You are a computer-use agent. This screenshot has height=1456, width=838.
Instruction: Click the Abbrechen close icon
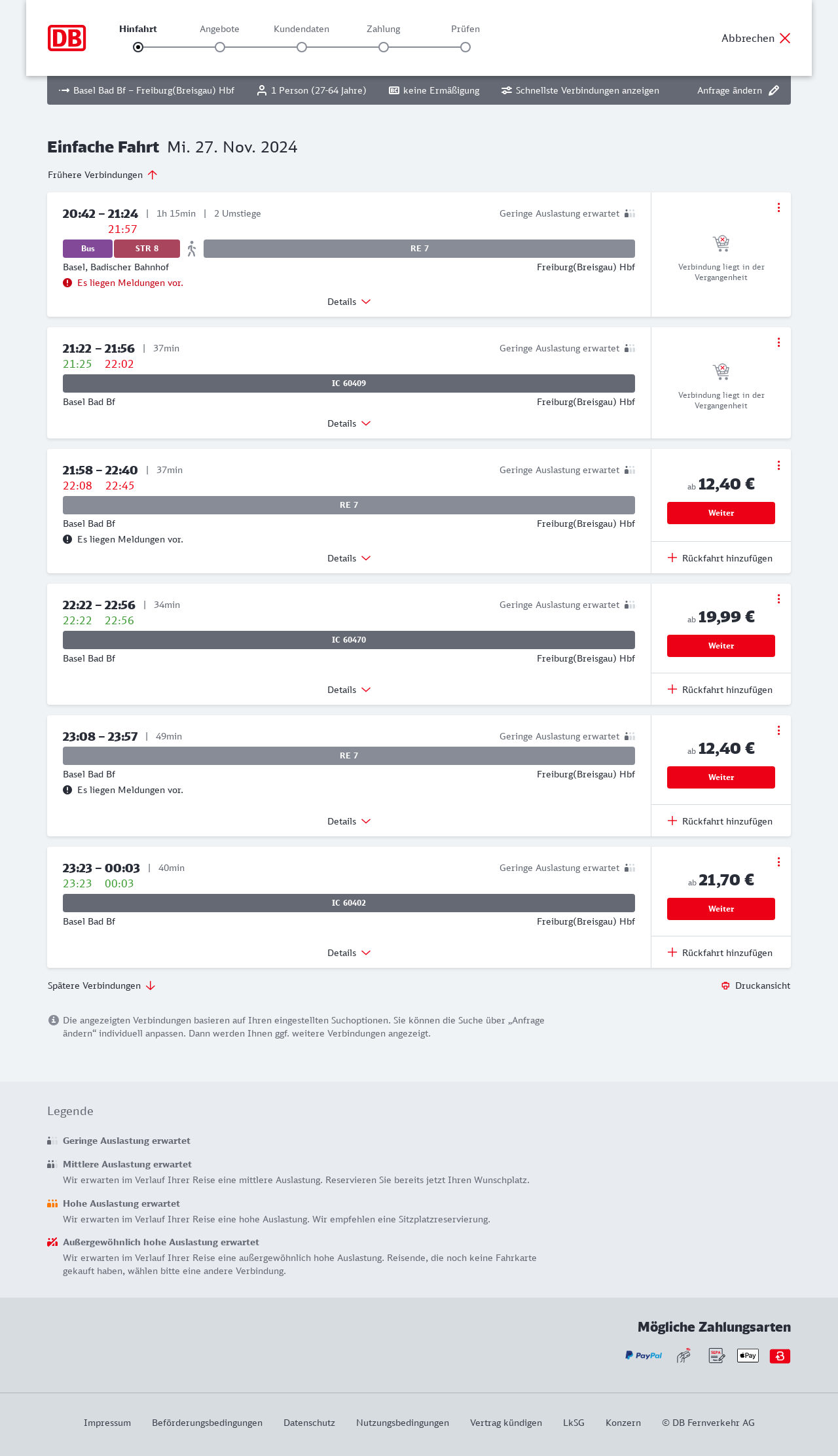[x=785, y=38]
